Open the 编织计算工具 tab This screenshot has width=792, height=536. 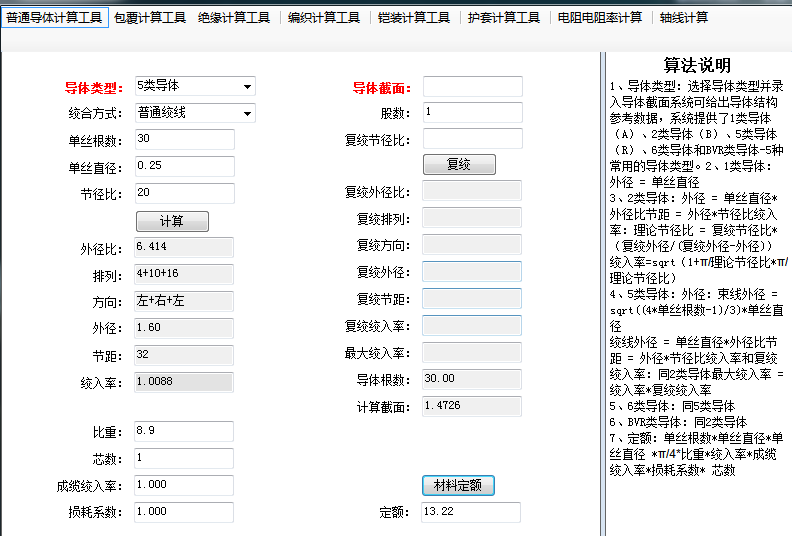pyautogui.click(x=323, y=18)
